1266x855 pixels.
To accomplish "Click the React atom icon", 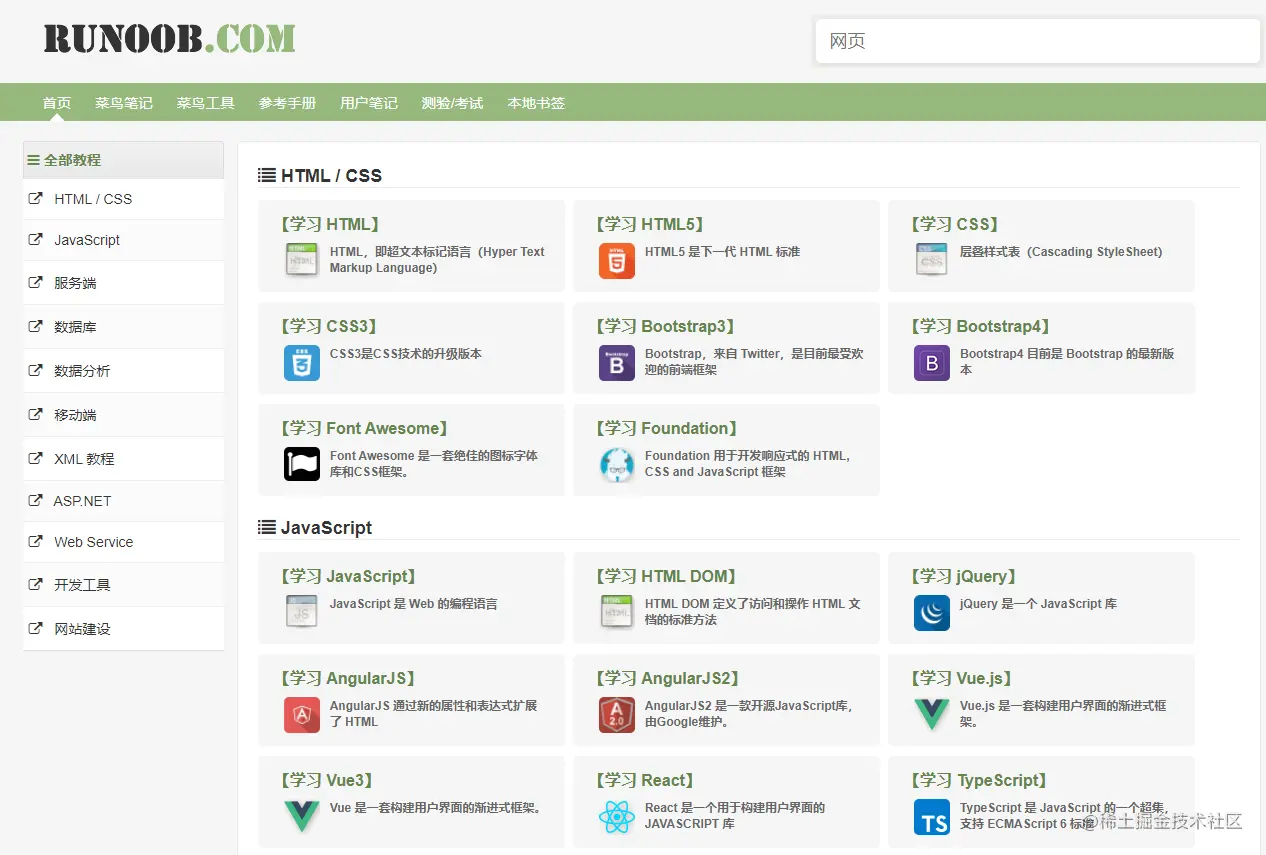I will pos(617,816).
